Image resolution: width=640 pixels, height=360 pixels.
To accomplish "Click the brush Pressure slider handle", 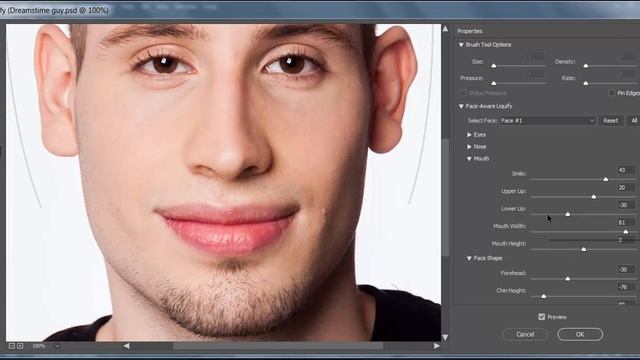I will [493, 83].
